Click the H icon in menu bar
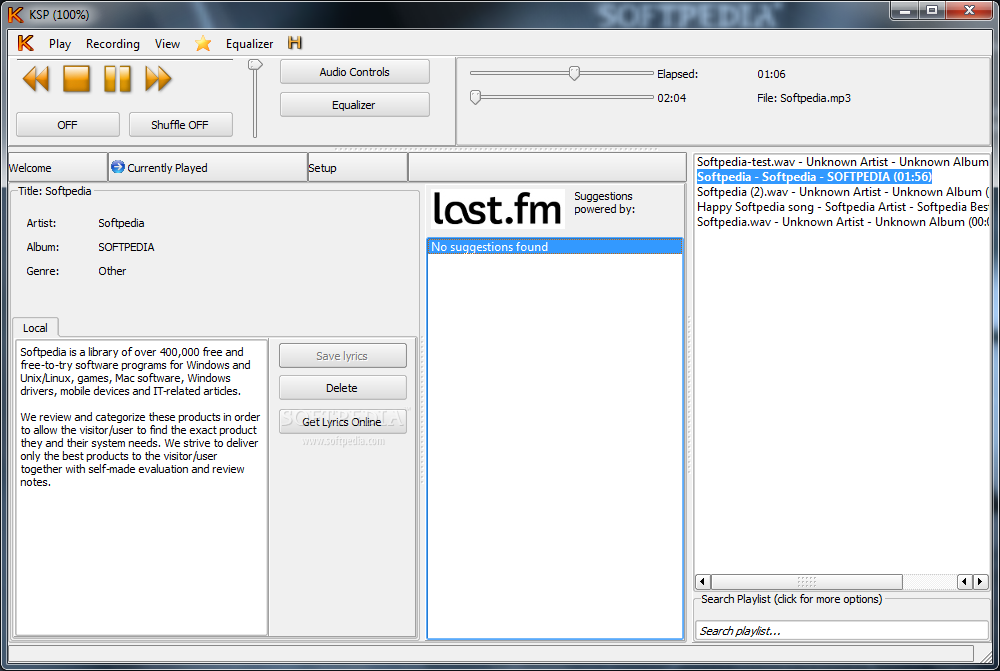Viewport: 1000px width, 671px height. 295,43
